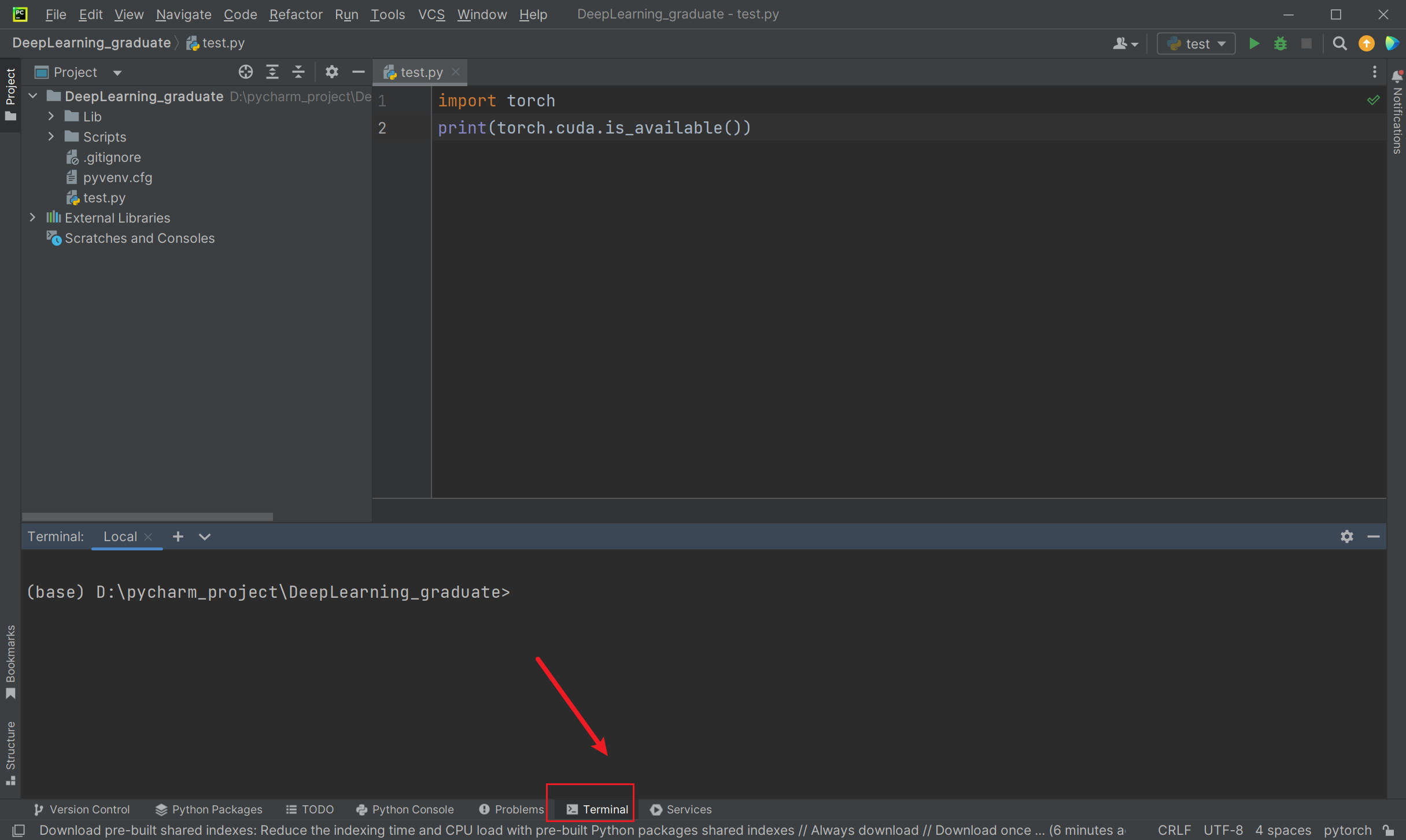This screenshot has width=1406, height=840.
Task: Click the terminal command prompt line
Action: 268,592
